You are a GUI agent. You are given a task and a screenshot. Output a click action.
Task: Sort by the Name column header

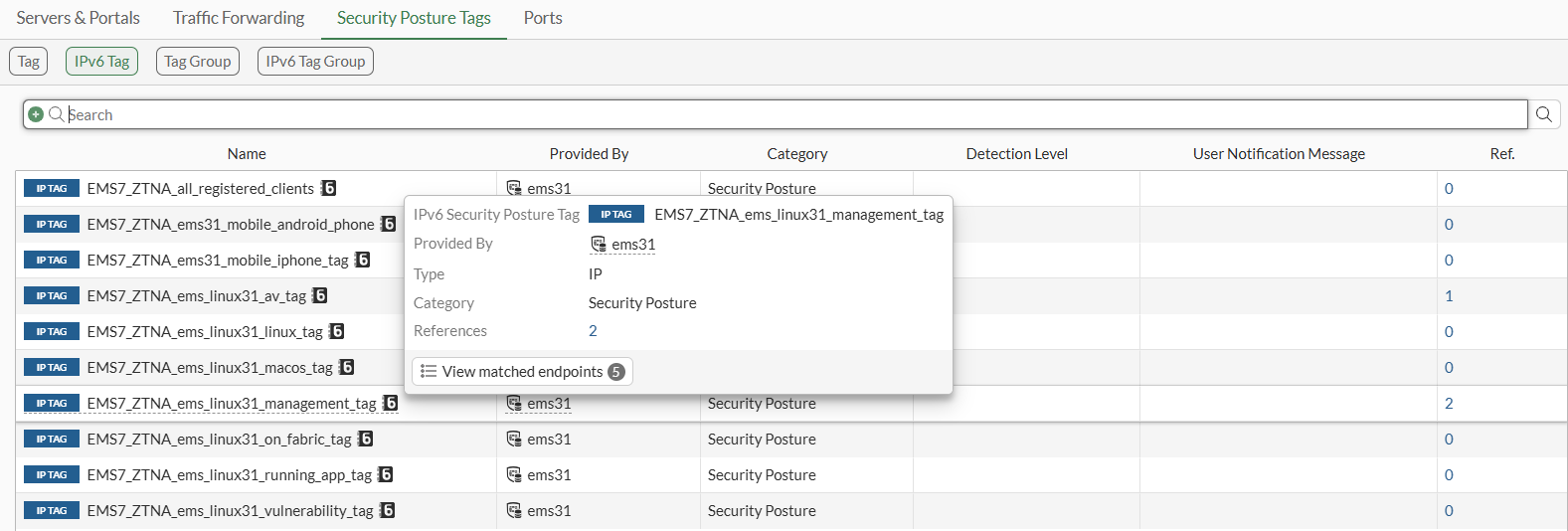pos(247,153)
